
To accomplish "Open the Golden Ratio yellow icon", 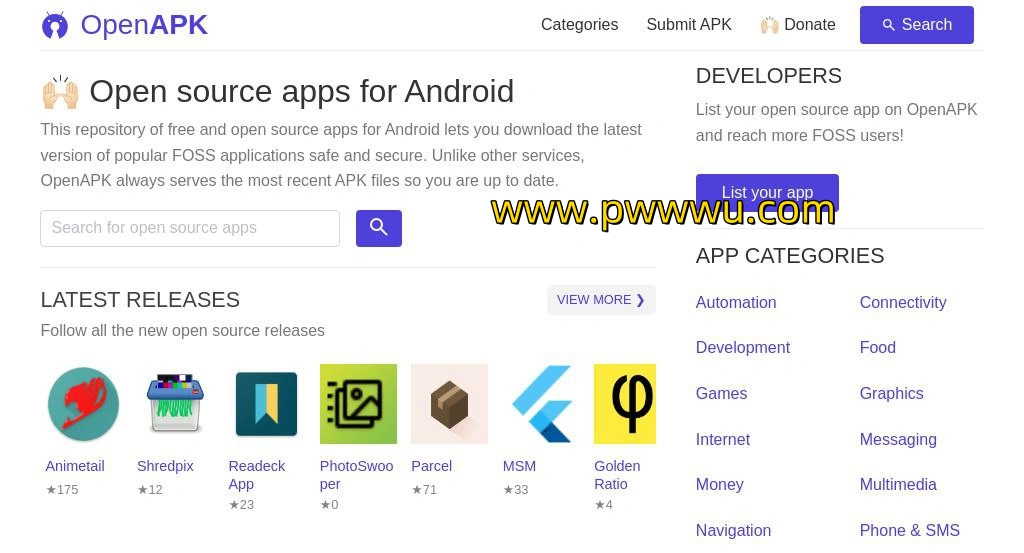I will [625, 404].
